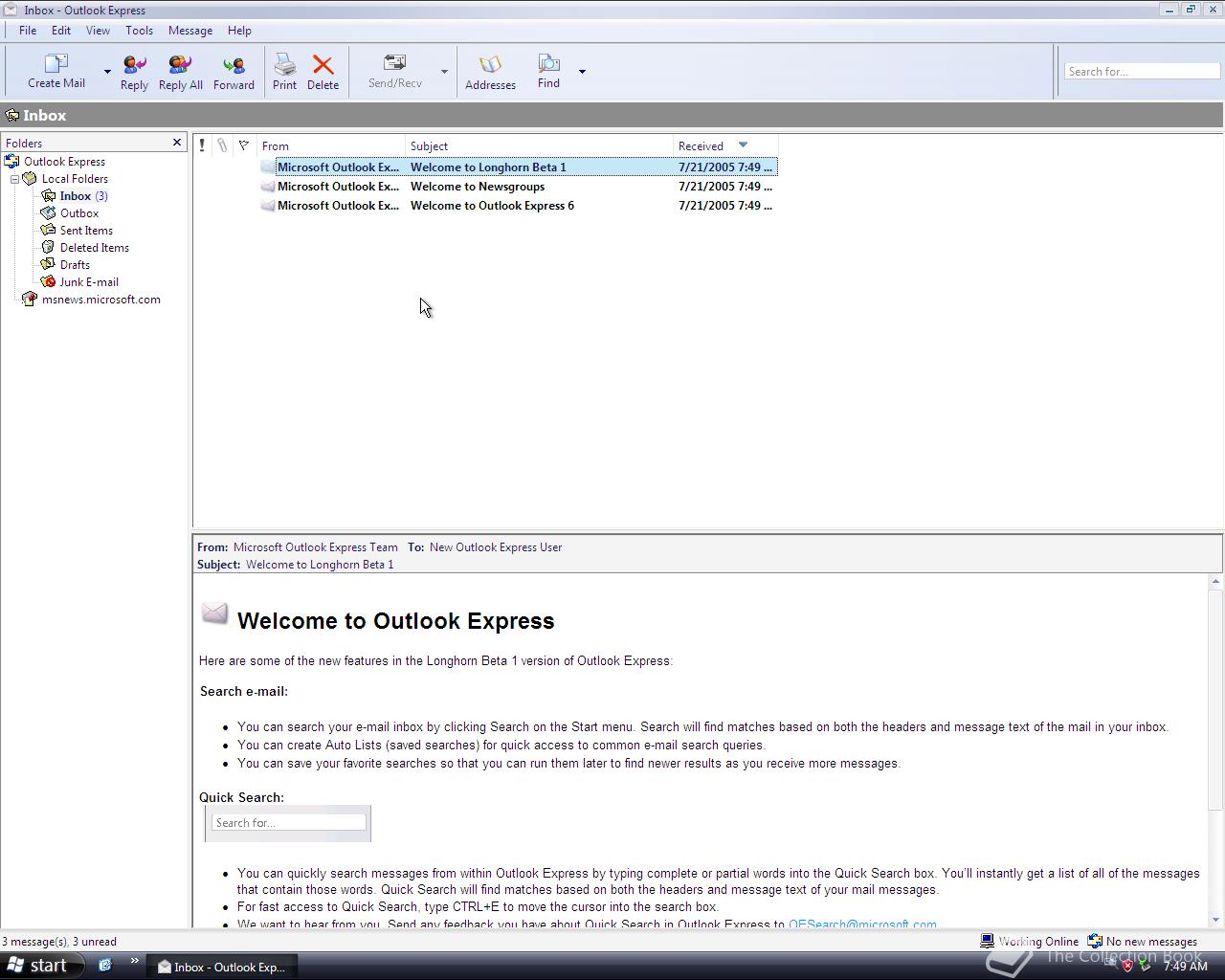Open the Create Mail dropdown arrow
Viewport: 1225px width, 980px height.
click(107, 72)
